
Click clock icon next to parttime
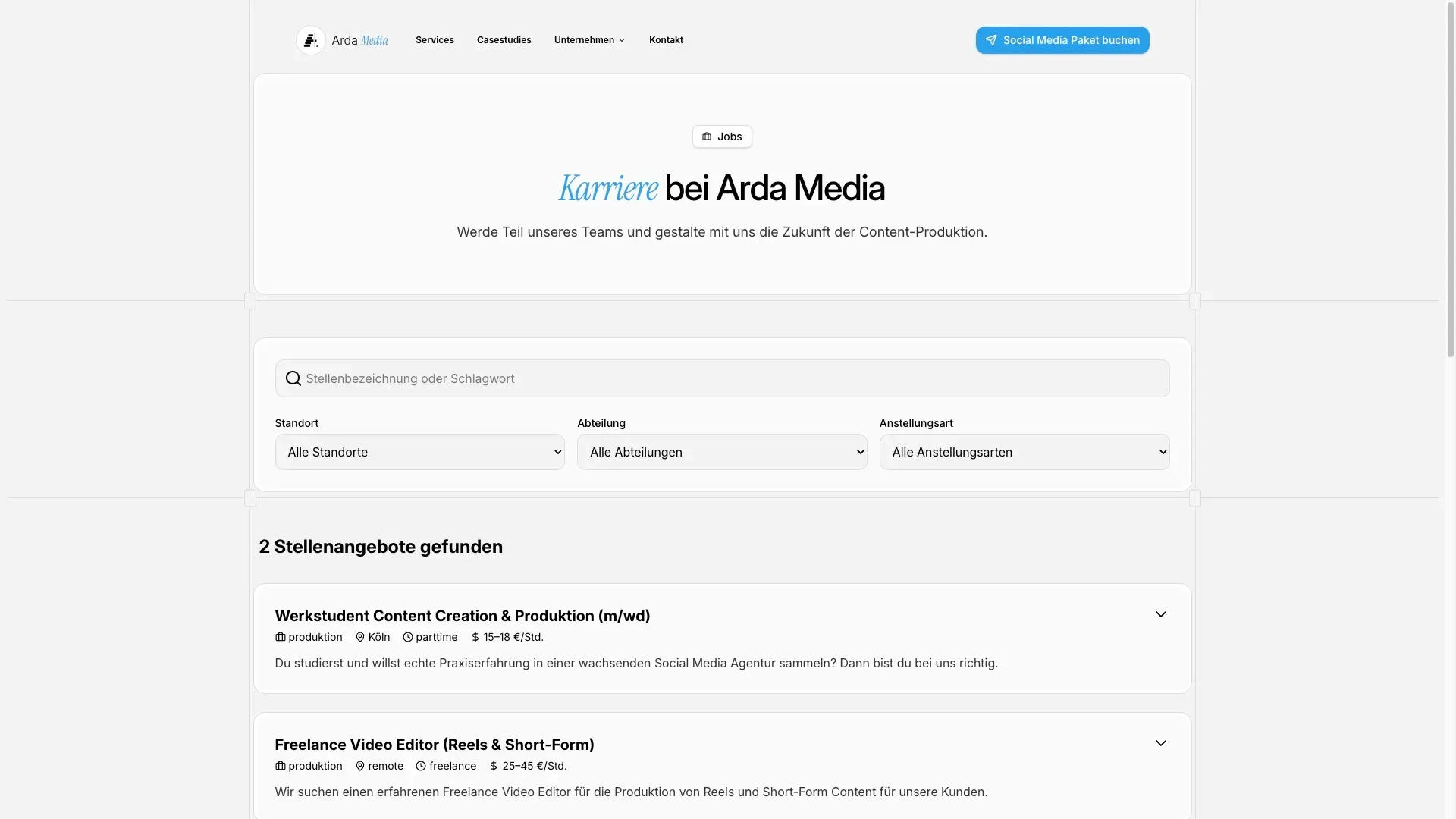click(408, 637)
